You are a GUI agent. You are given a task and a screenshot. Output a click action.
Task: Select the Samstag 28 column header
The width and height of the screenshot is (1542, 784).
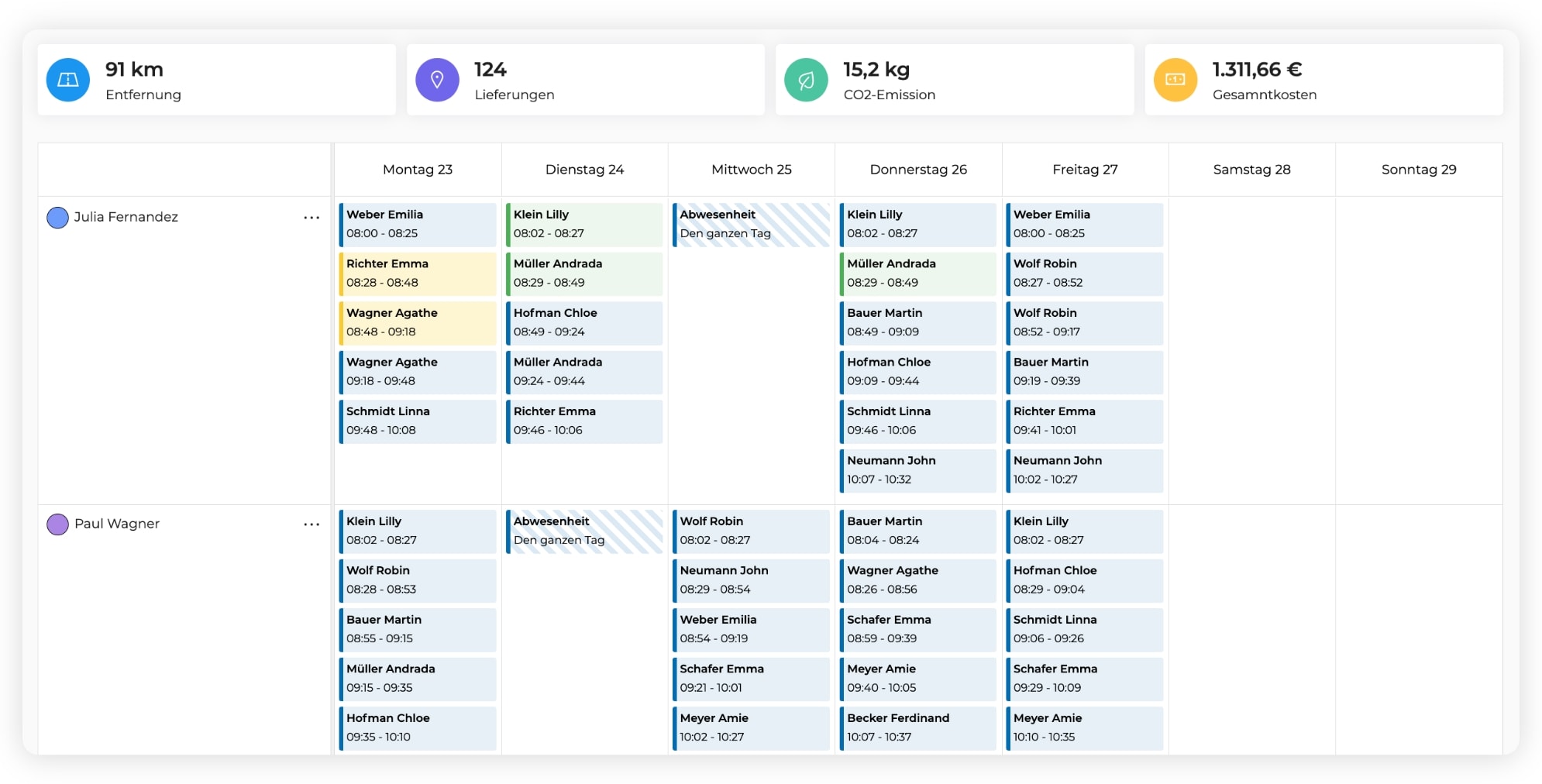point(1251,170)
